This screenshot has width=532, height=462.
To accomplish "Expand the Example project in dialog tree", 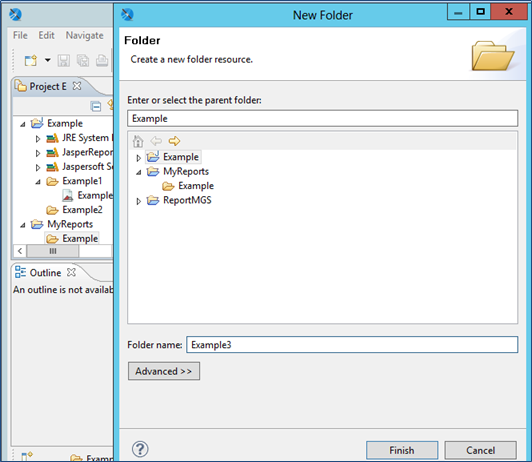I will point(138,158).
